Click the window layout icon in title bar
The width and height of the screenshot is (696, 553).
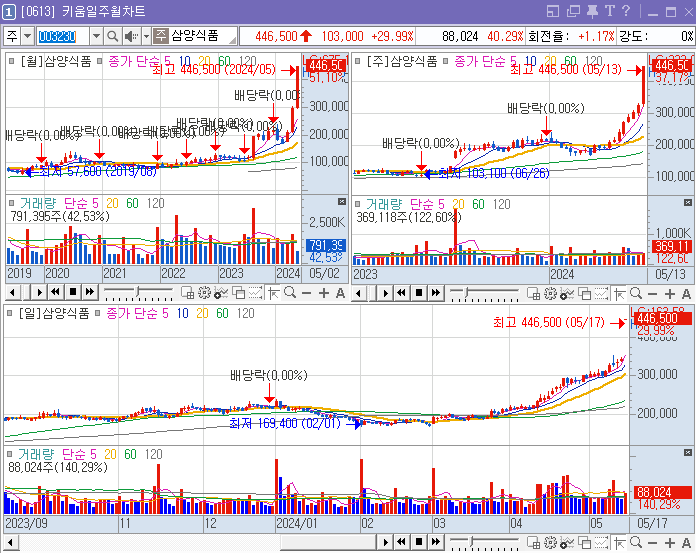tap(553, 12)
